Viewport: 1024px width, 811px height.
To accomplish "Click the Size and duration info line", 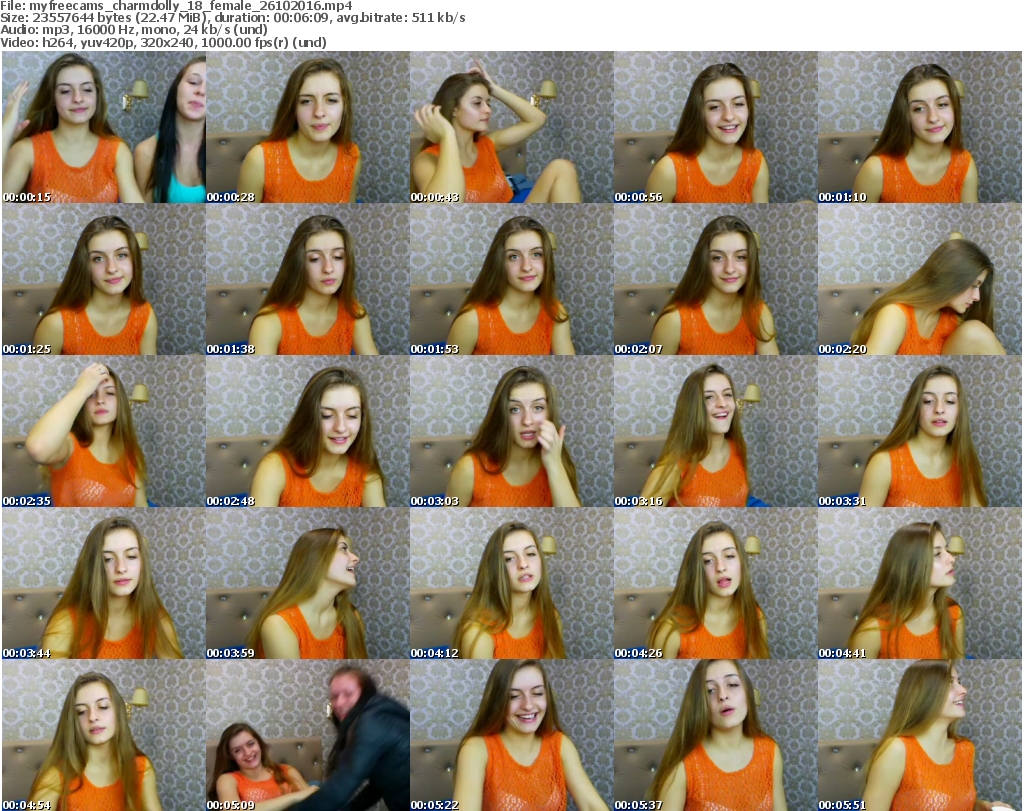I will click(232, 18).
